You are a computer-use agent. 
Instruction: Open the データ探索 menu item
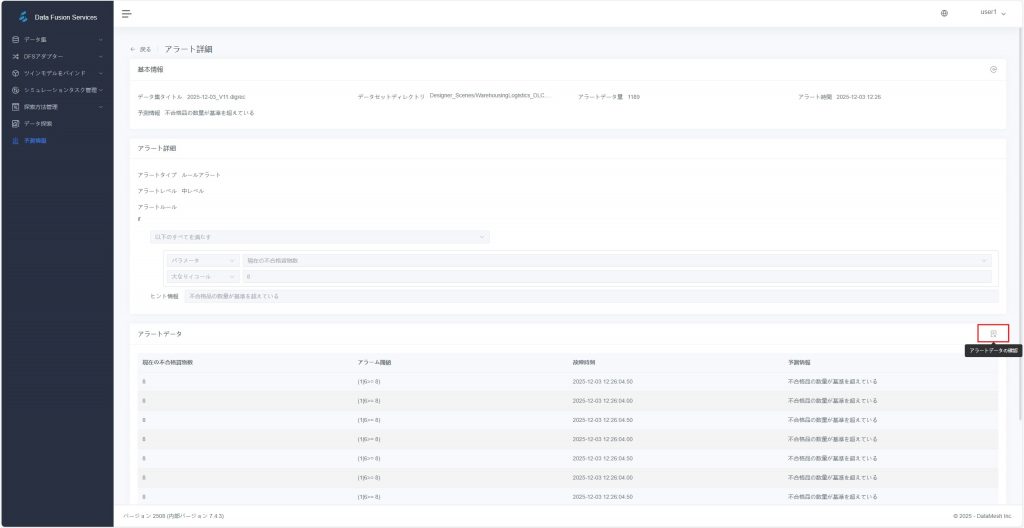point(38,124)
